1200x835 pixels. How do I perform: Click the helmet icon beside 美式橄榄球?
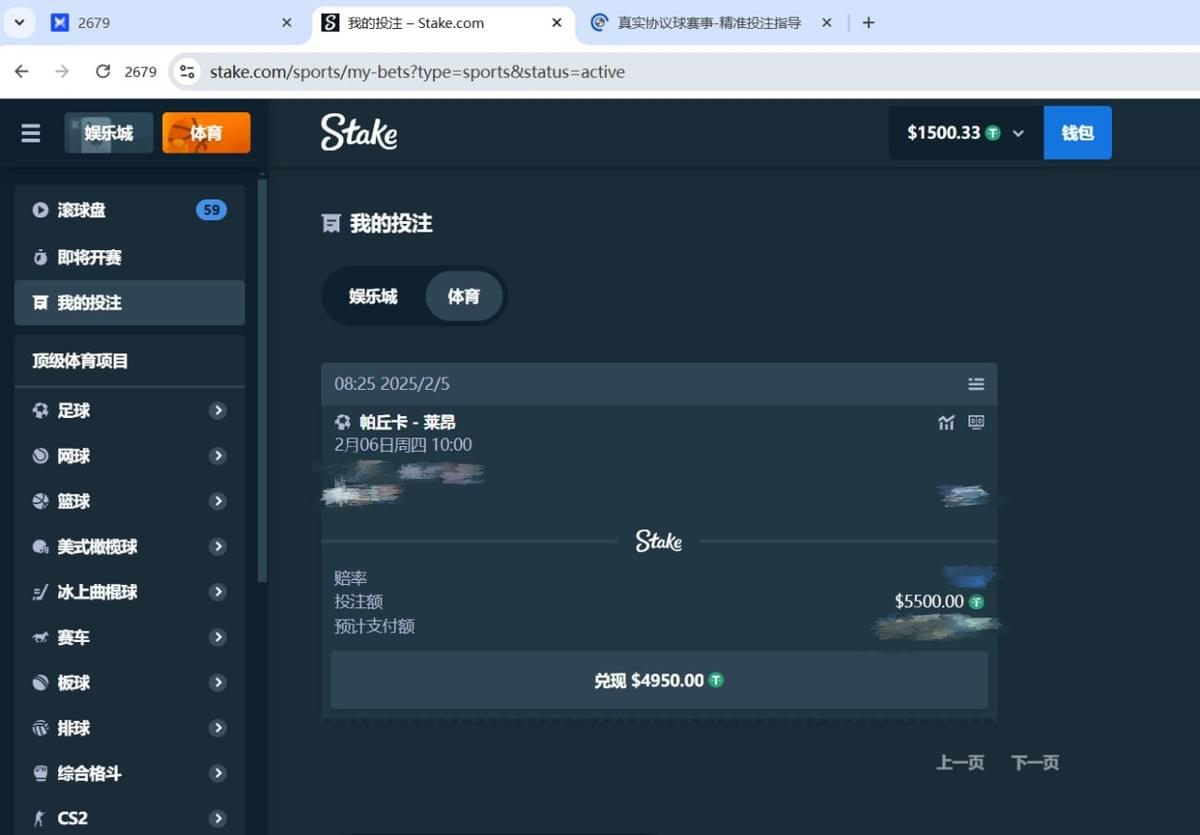click(40, 547)
